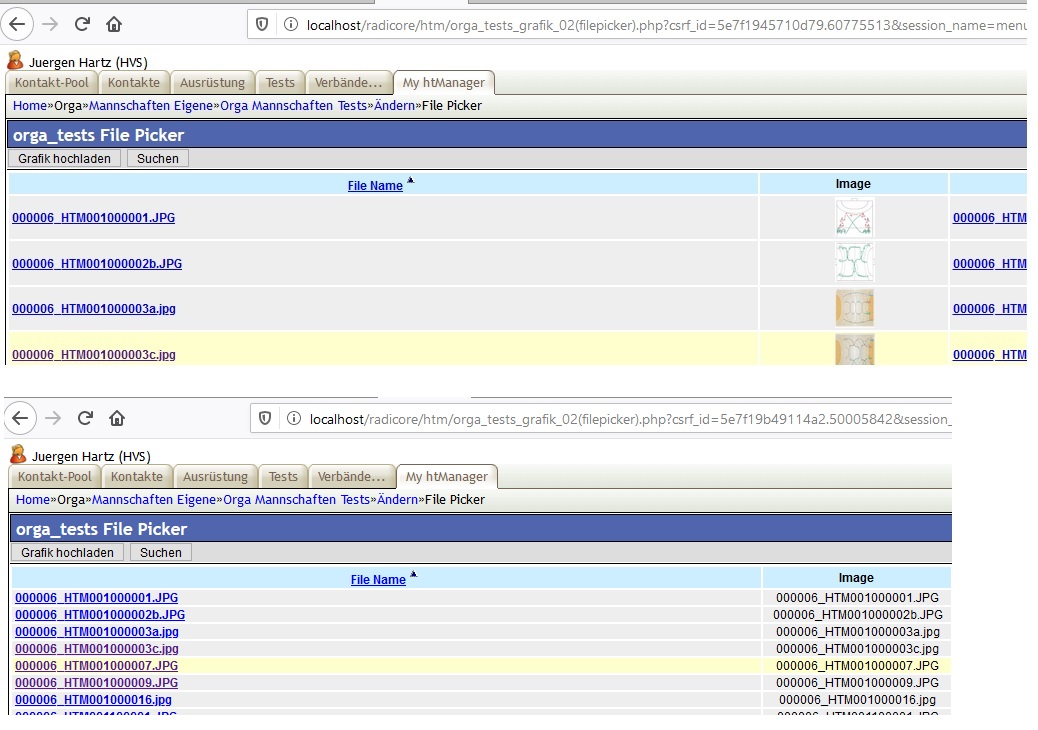
Task: Select the 000006_HTM001000003a.jpg preview image
Action: [854, 308]
